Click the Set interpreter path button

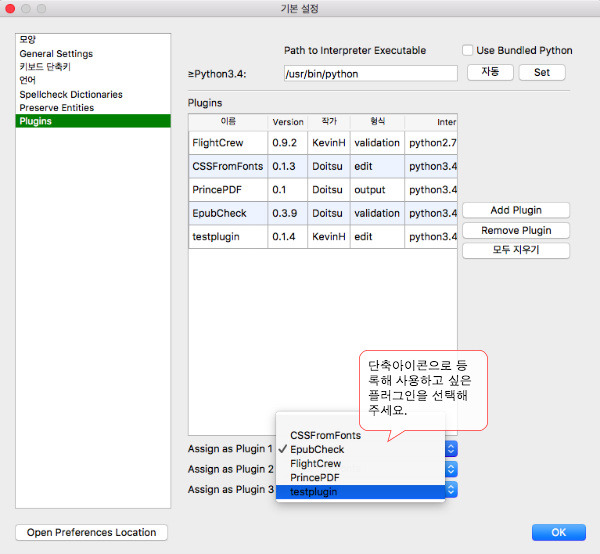[542, 72]
